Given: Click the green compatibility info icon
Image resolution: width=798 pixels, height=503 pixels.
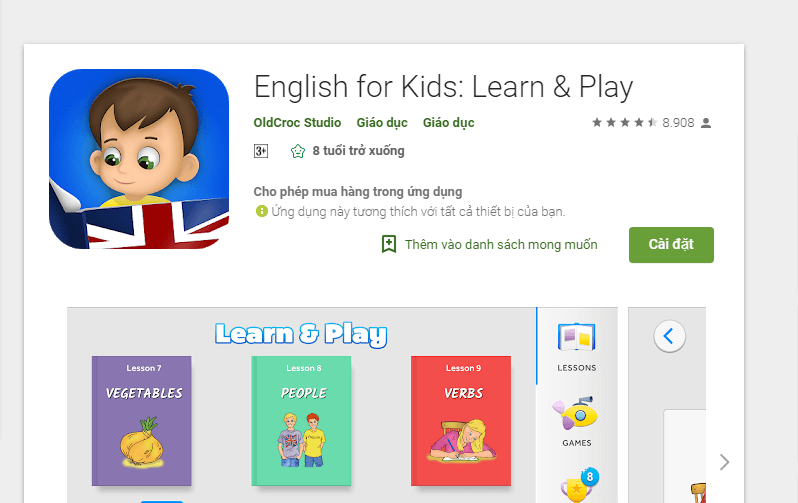Looking at the screenshot, I should 262,211.
